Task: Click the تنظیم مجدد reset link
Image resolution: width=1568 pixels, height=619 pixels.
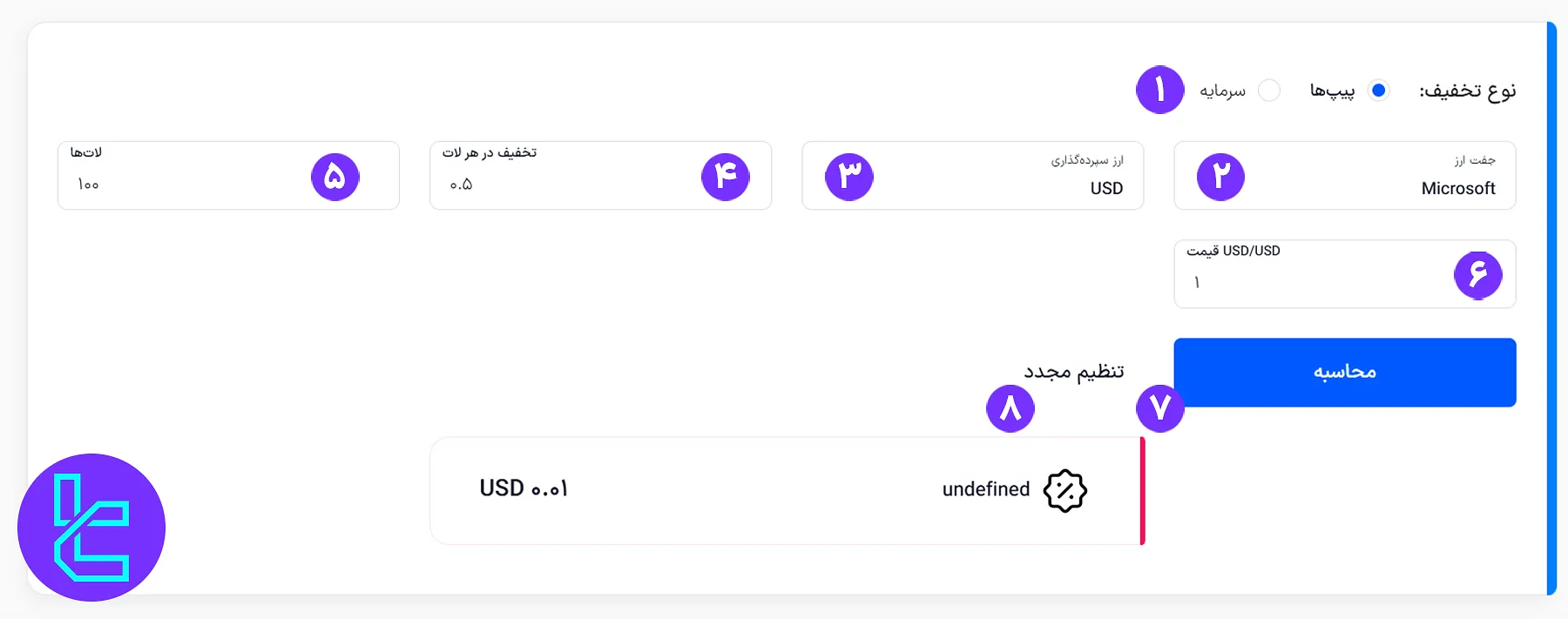Action: tap(1073, 372)
